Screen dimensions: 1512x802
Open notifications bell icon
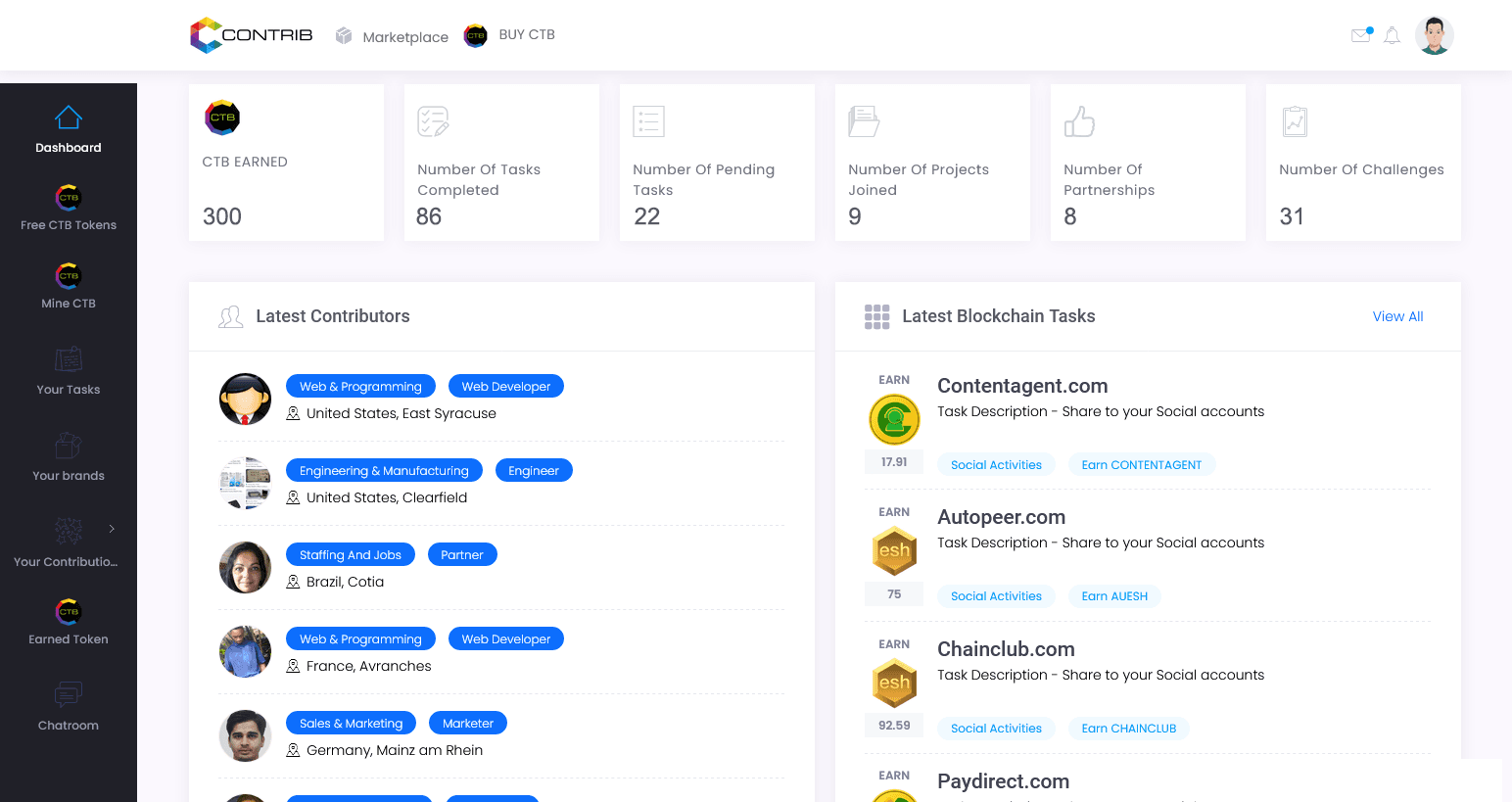tap(1392, 35)
